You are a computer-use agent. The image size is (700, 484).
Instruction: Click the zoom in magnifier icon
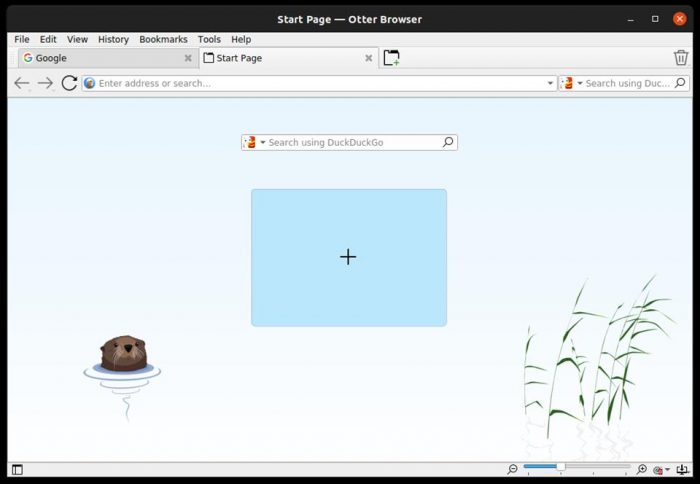(642, 469)
